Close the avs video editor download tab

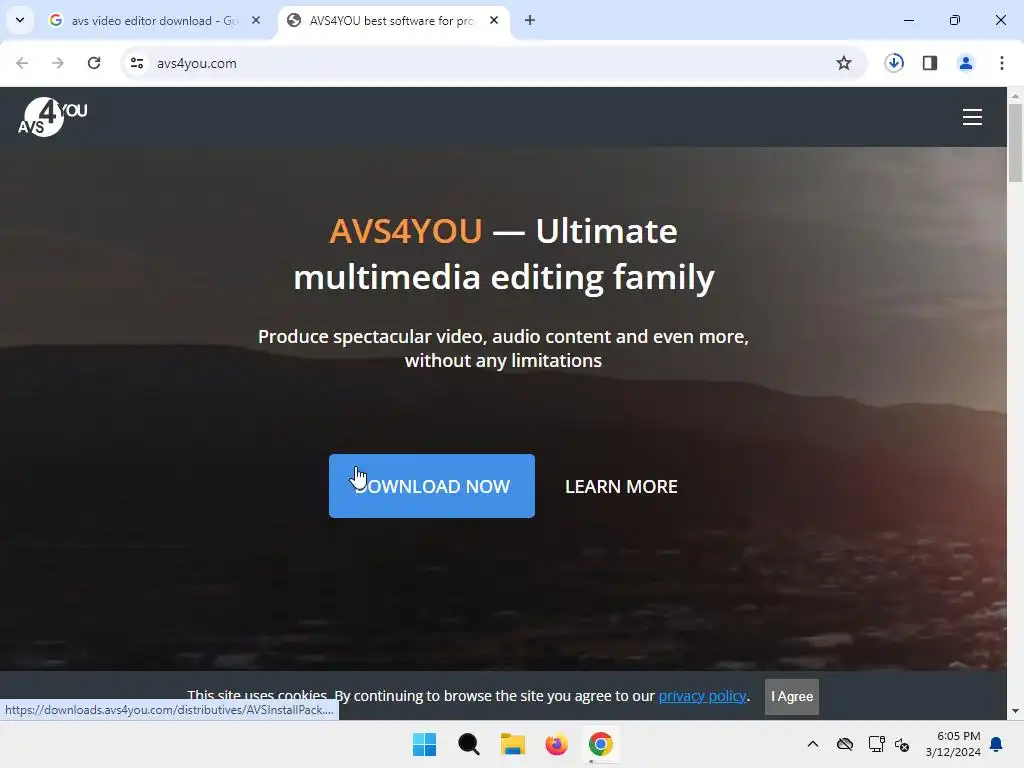click(256, 20)
